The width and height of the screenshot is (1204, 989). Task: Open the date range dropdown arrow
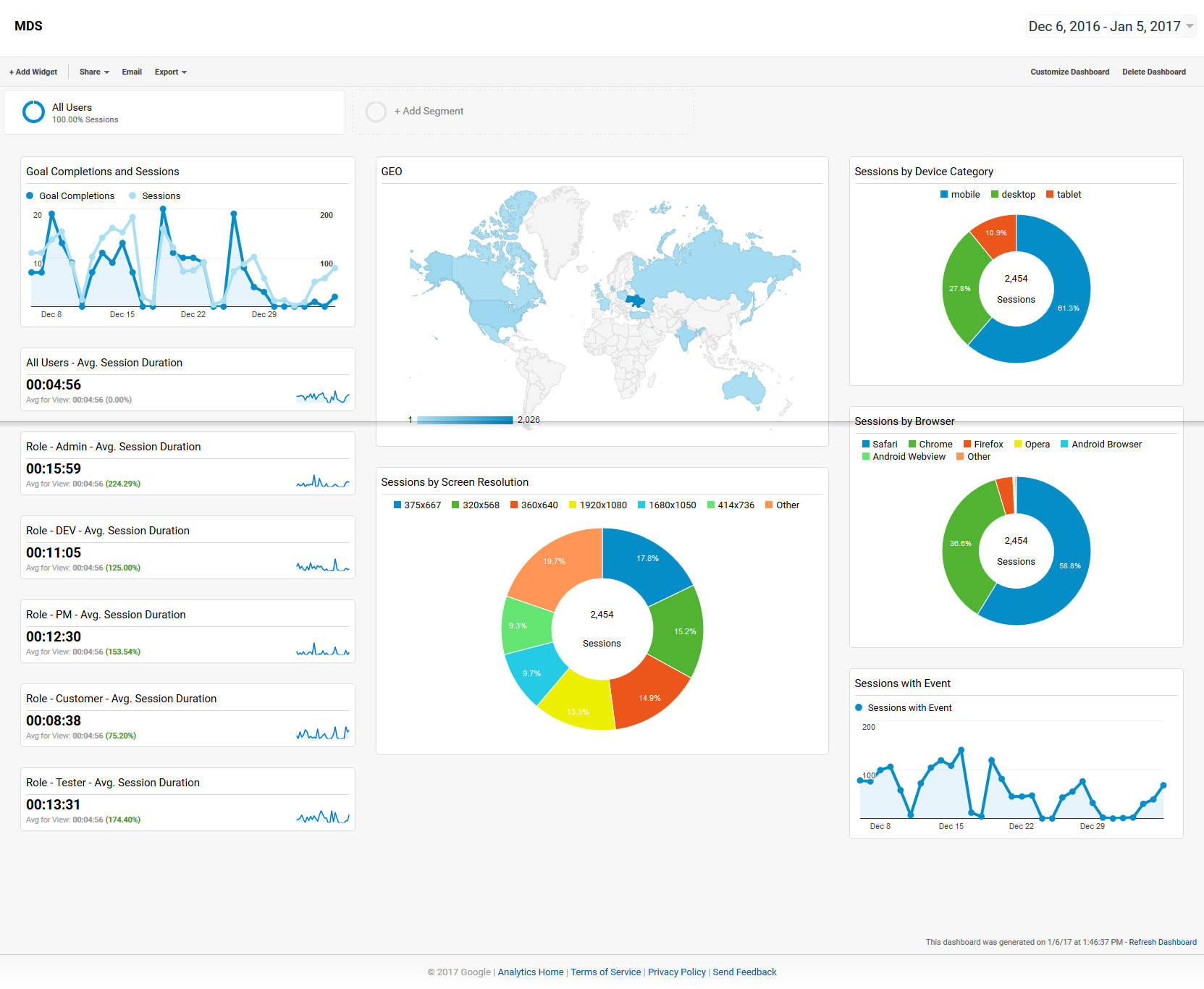[x=1190, y=27]
